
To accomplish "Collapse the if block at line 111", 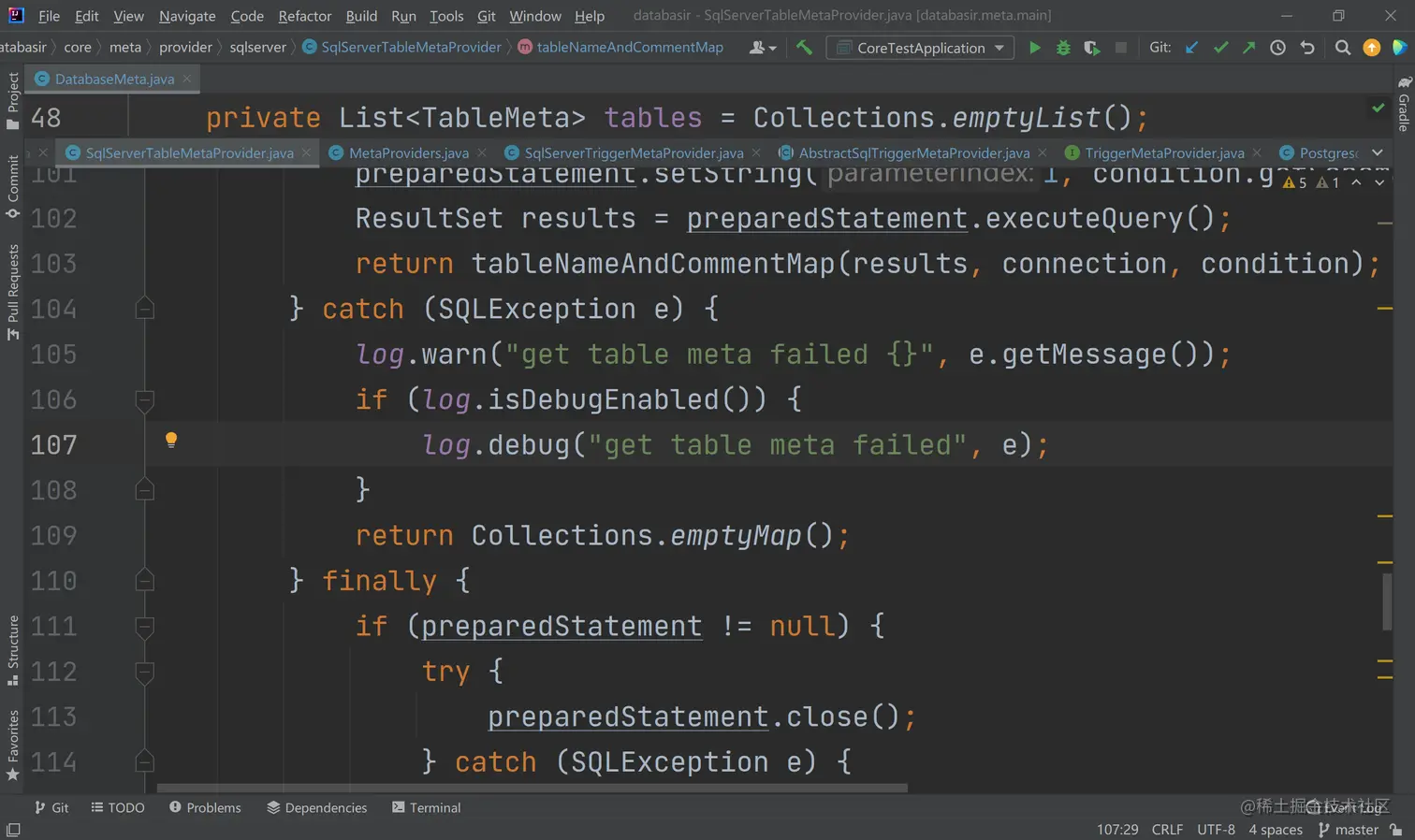I will pos(144,627).
